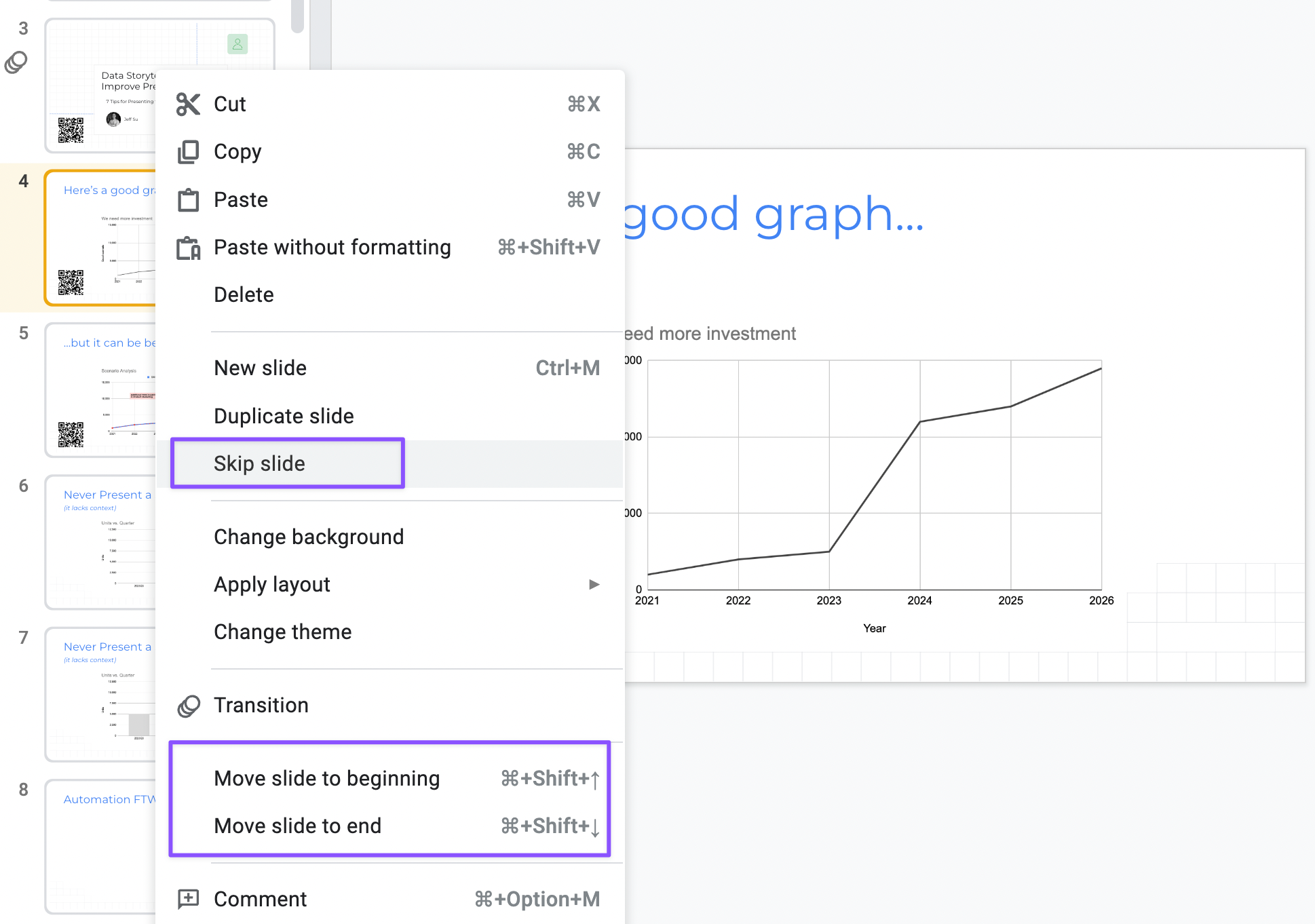Select Skip slide menu entry
Viewport: 1315px width, 924px height.
[x=259, y=463]
